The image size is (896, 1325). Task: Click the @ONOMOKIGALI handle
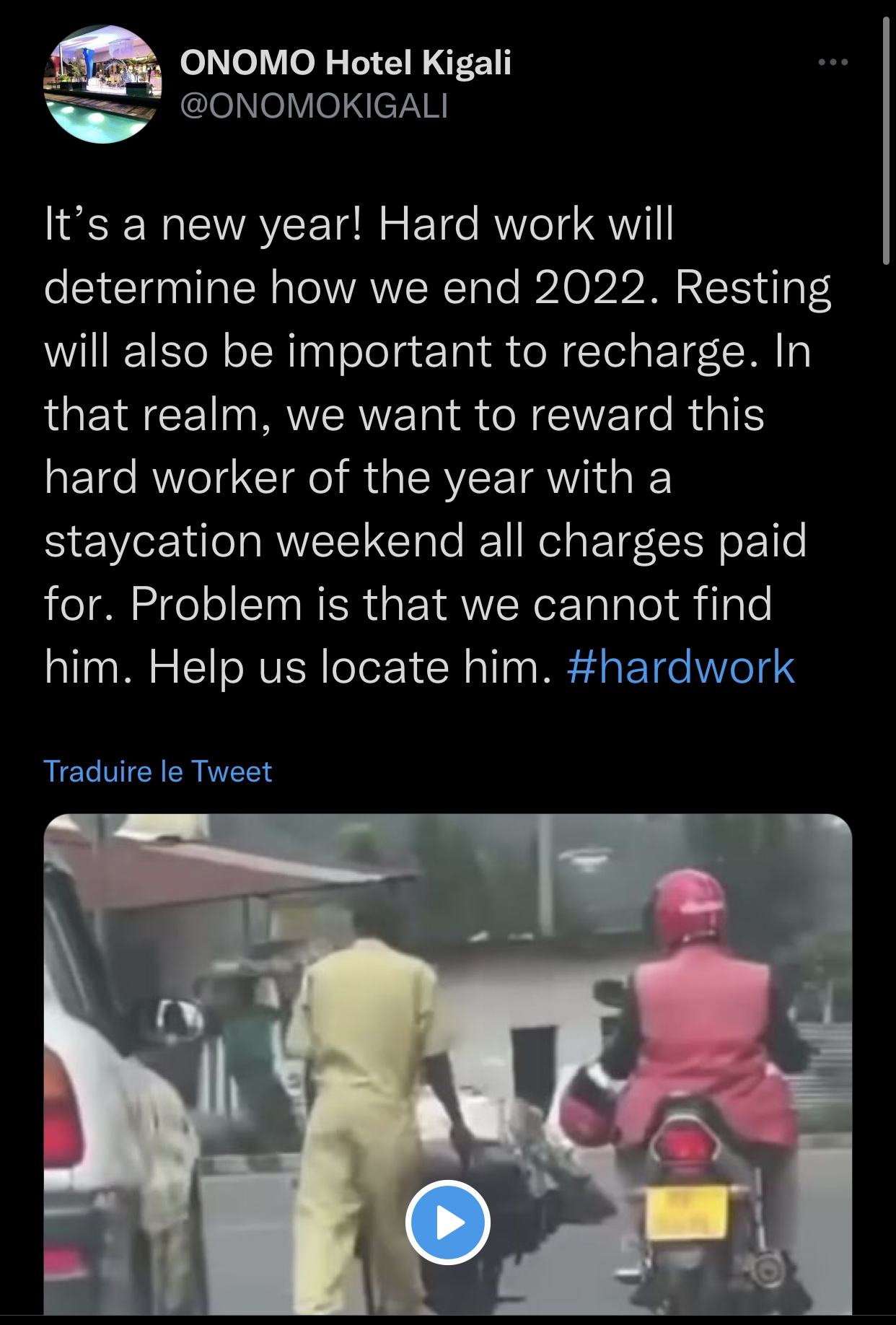pos(314,106)
